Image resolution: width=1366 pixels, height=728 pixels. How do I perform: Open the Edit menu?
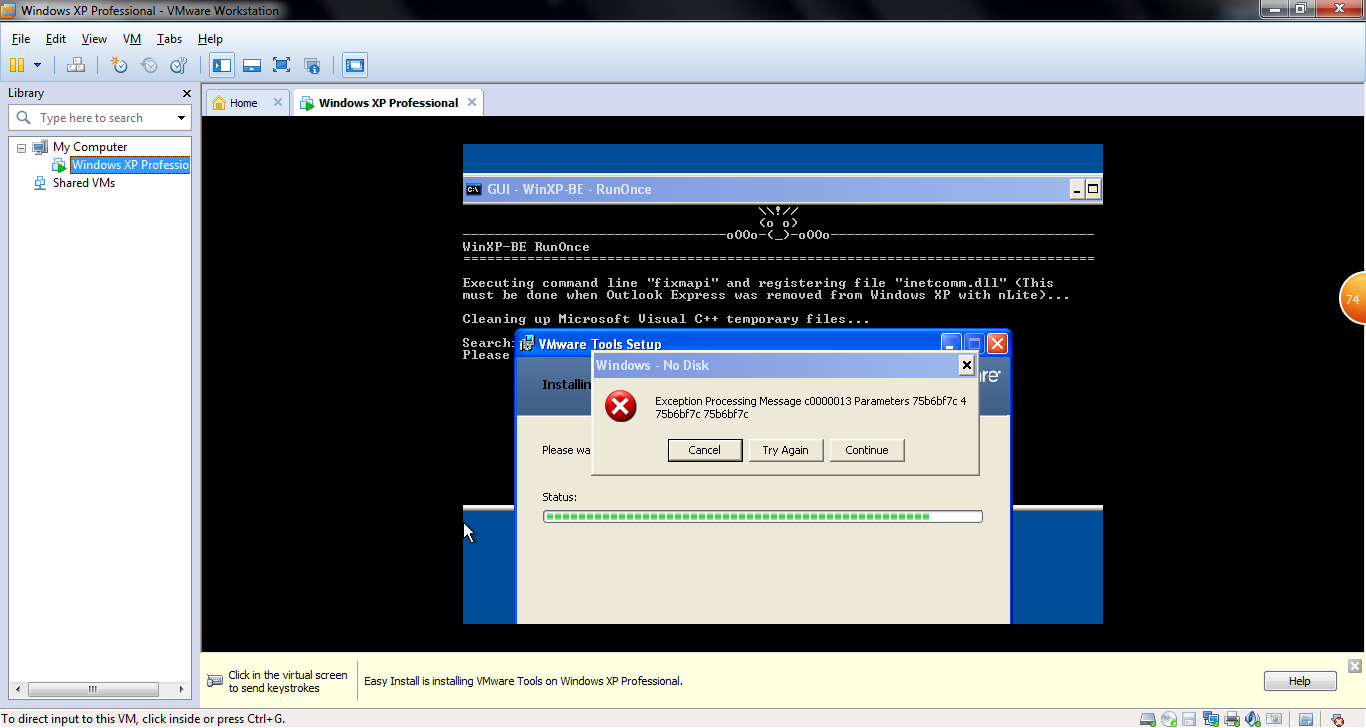pos(56,39)
